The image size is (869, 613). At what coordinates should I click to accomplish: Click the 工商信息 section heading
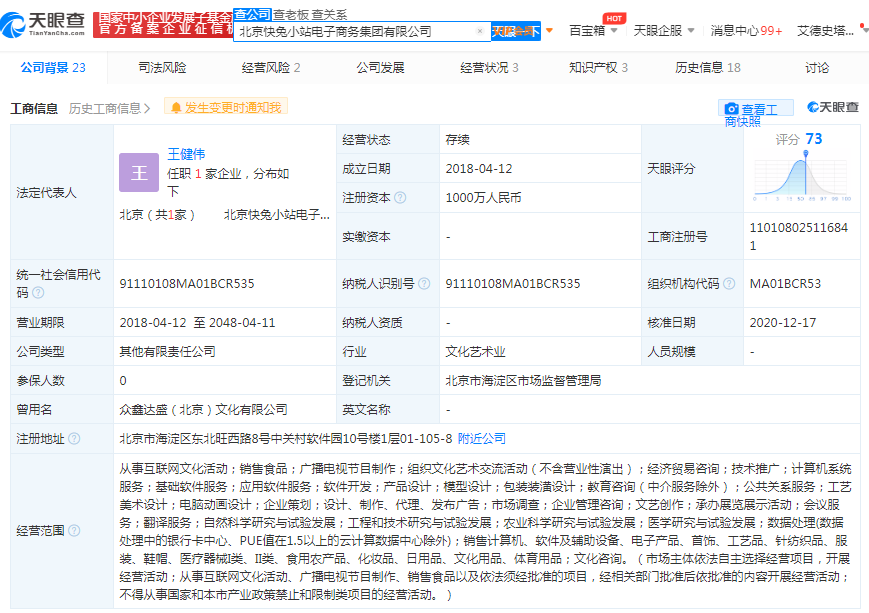click(x=34, y=108)
